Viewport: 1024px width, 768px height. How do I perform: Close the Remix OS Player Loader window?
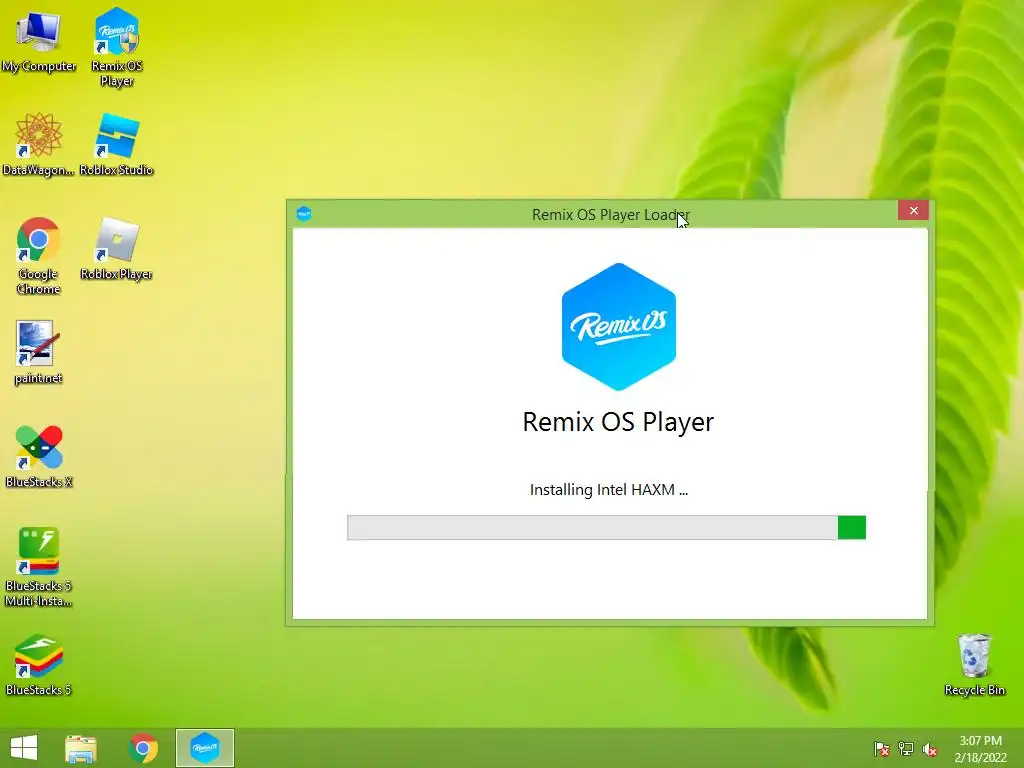coord(913,210)
